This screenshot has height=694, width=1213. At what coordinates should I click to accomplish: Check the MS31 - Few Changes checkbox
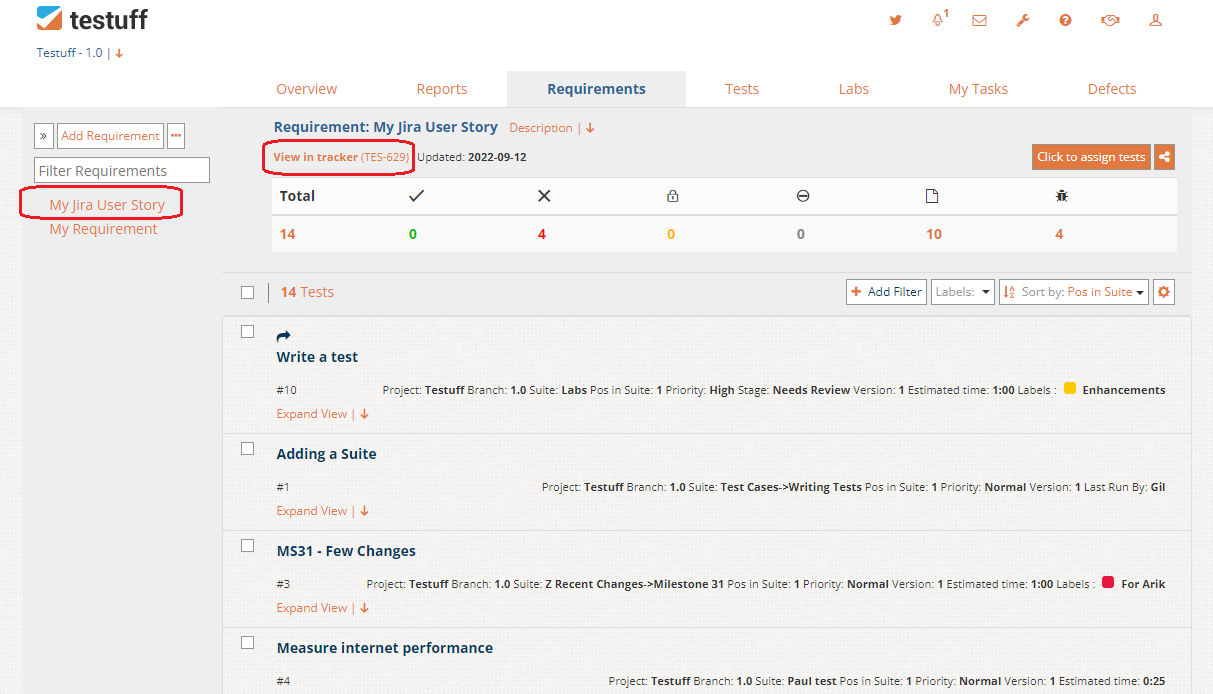(247, 545)
